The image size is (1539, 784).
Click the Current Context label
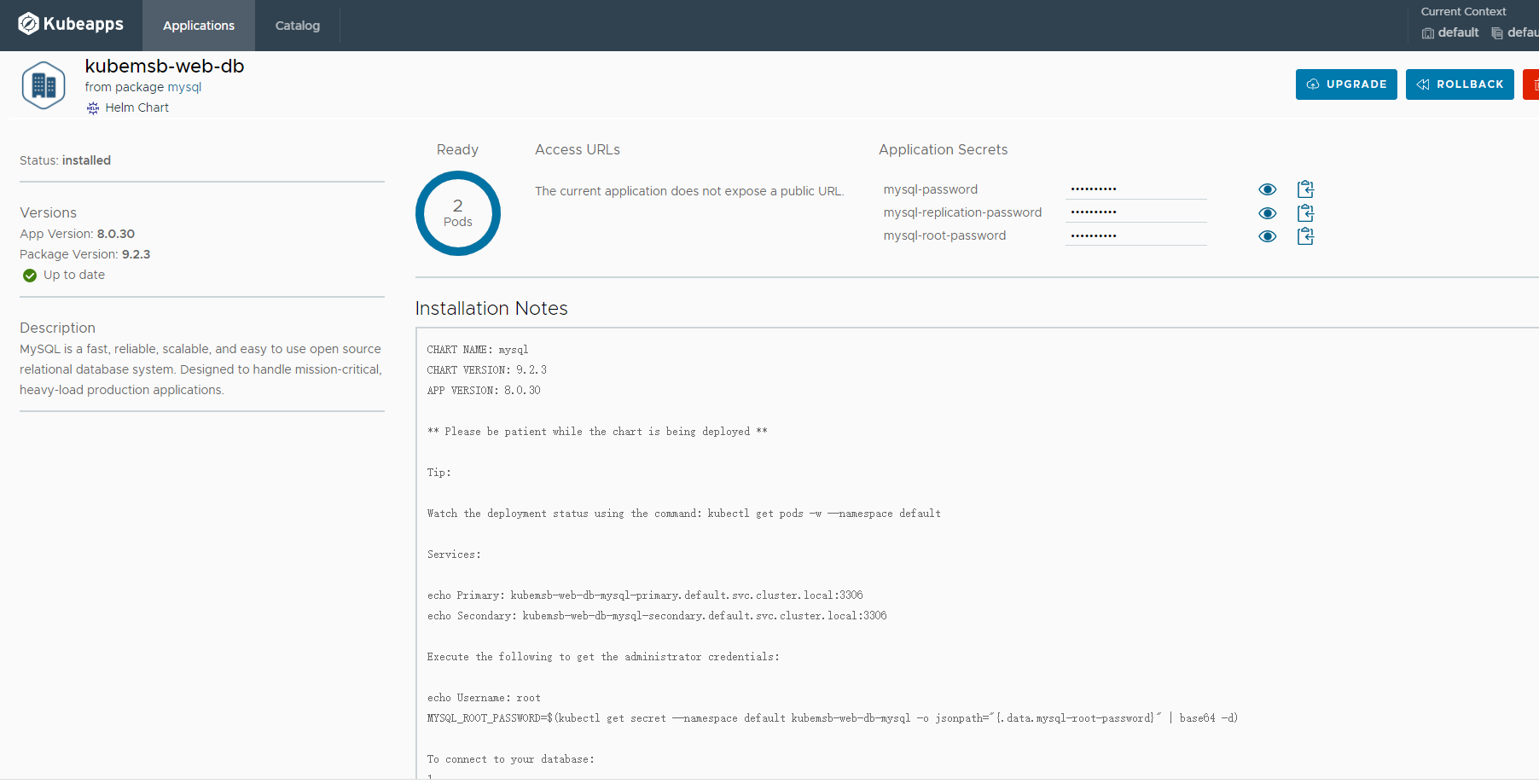pos(1463,12)
